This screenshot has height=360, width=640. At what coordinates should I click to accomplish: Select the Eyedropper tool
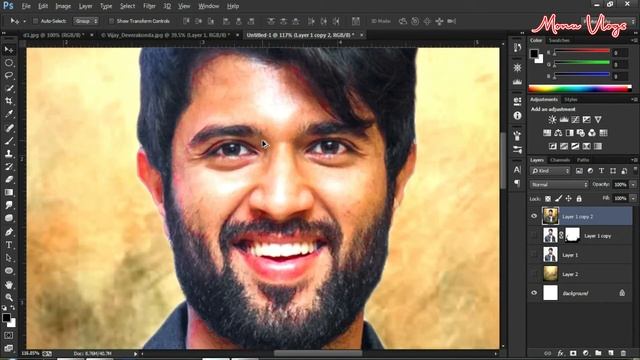tap(9, 114)
